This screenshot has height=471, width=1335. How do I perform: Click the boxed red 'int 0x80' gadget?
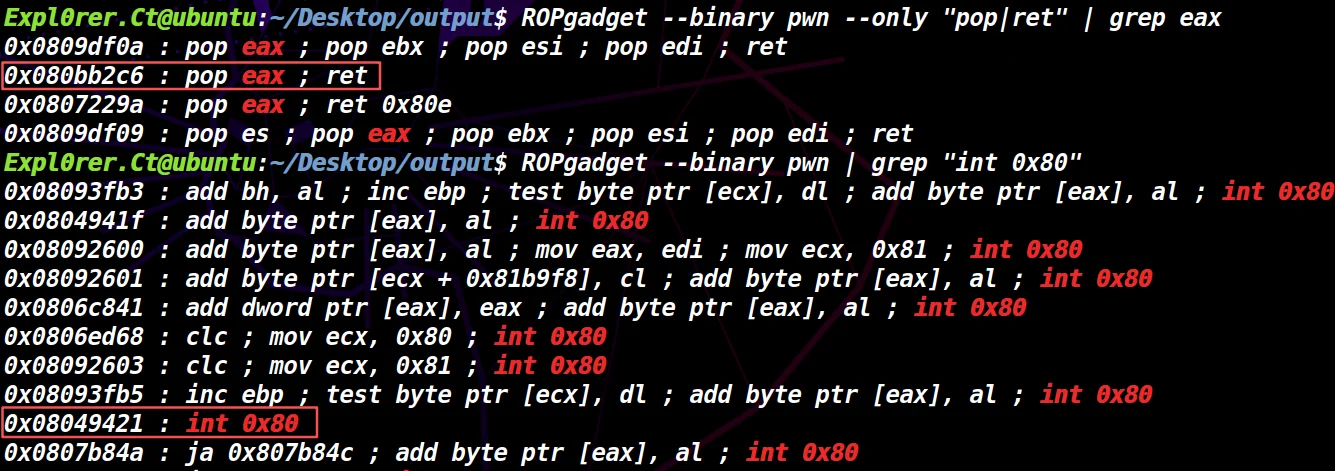point(242,424)
